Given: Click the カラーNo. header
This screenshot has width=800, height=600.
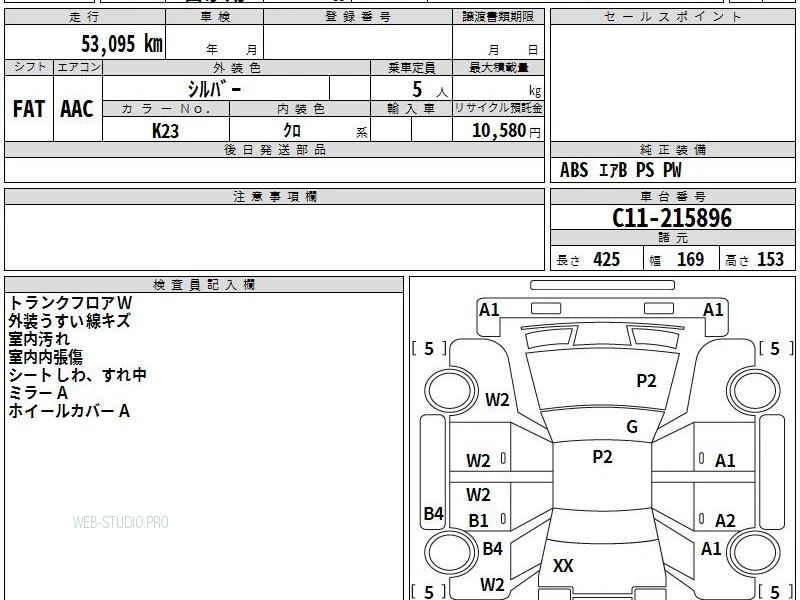Looking at the screenshot, I should (166, 109).
